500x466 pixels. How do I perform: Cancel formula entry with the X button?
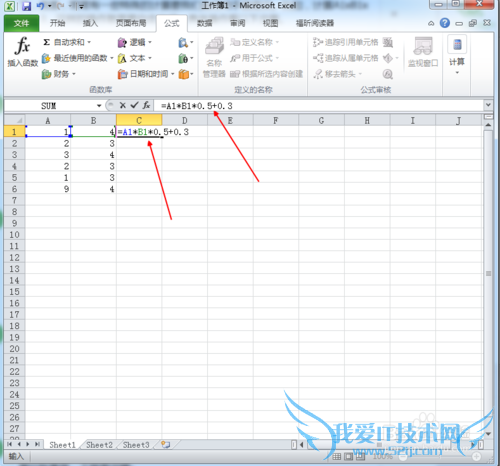click(x=123, y=105)
